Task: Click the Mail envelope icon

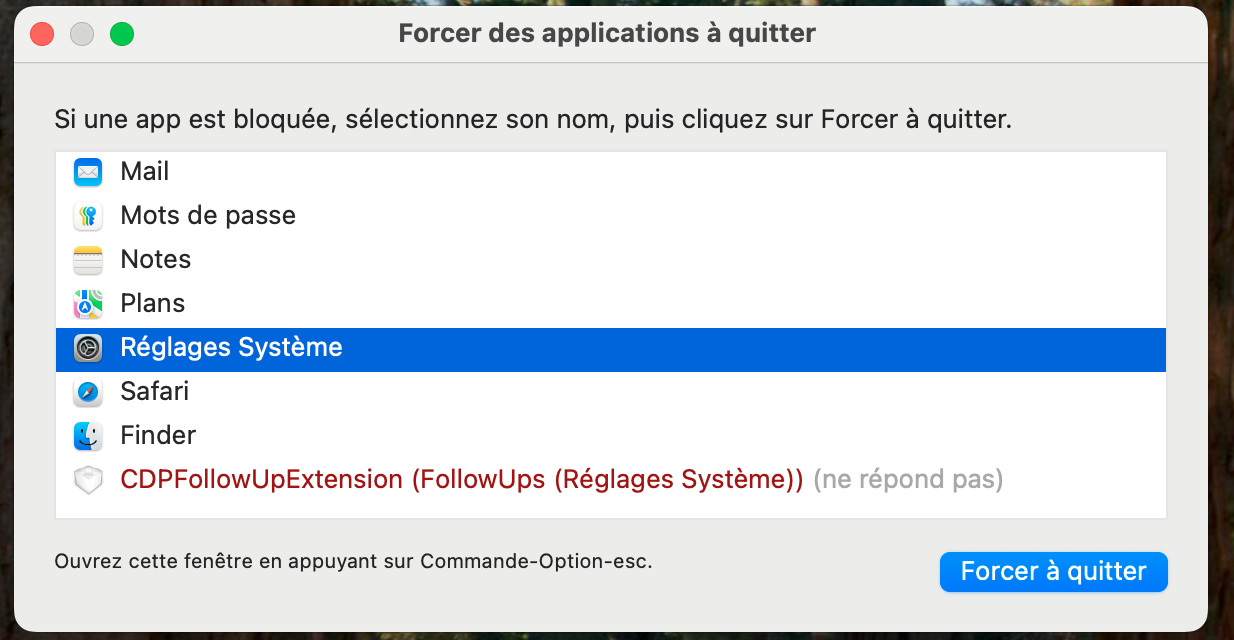Action: pos(88,172)
